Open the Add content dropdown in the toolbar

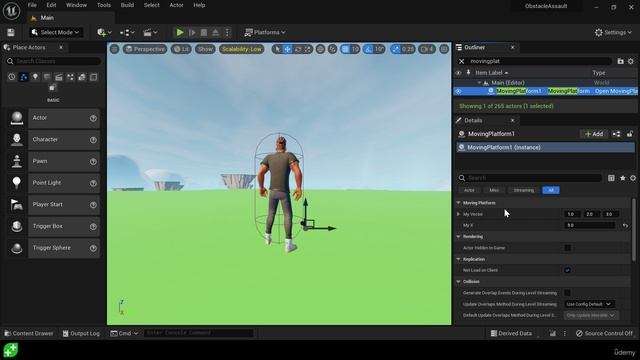coord(104,32)
